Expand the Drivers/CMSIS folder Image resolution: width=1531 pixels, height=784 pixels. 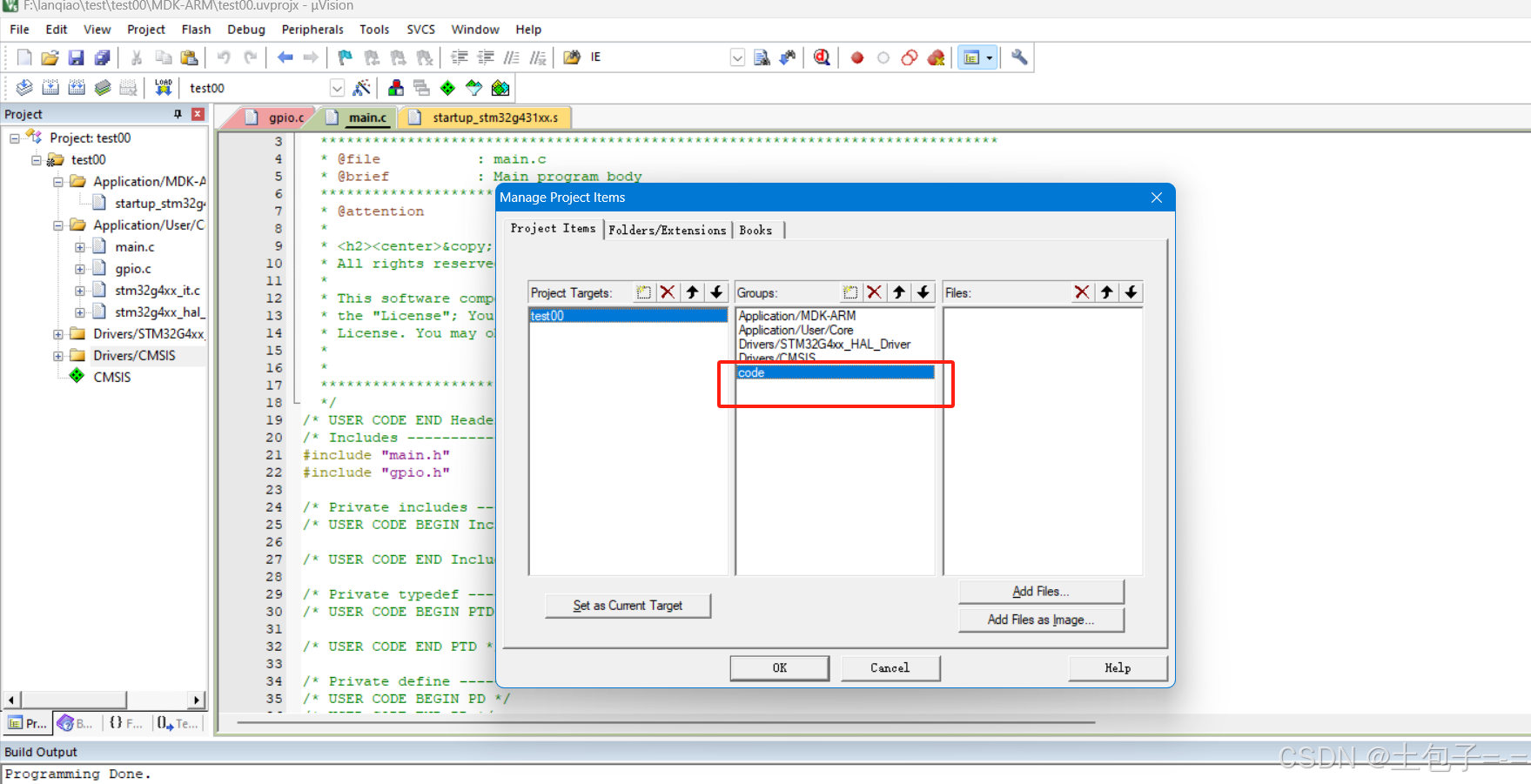pyautogui.click(x=58, y=356)
